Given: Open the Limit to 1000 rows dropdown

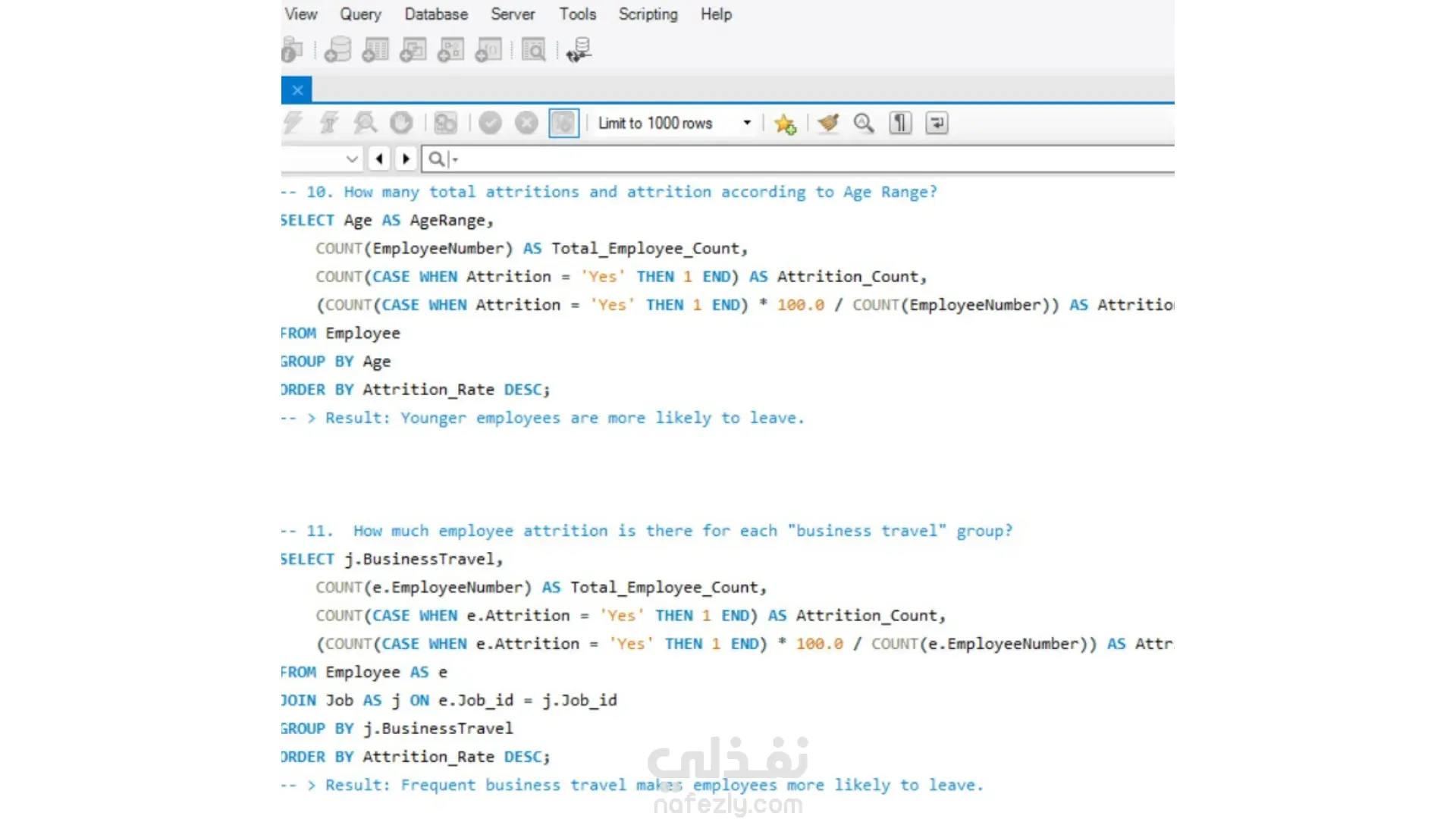Looking at the screenshot, I should [747, 123].
